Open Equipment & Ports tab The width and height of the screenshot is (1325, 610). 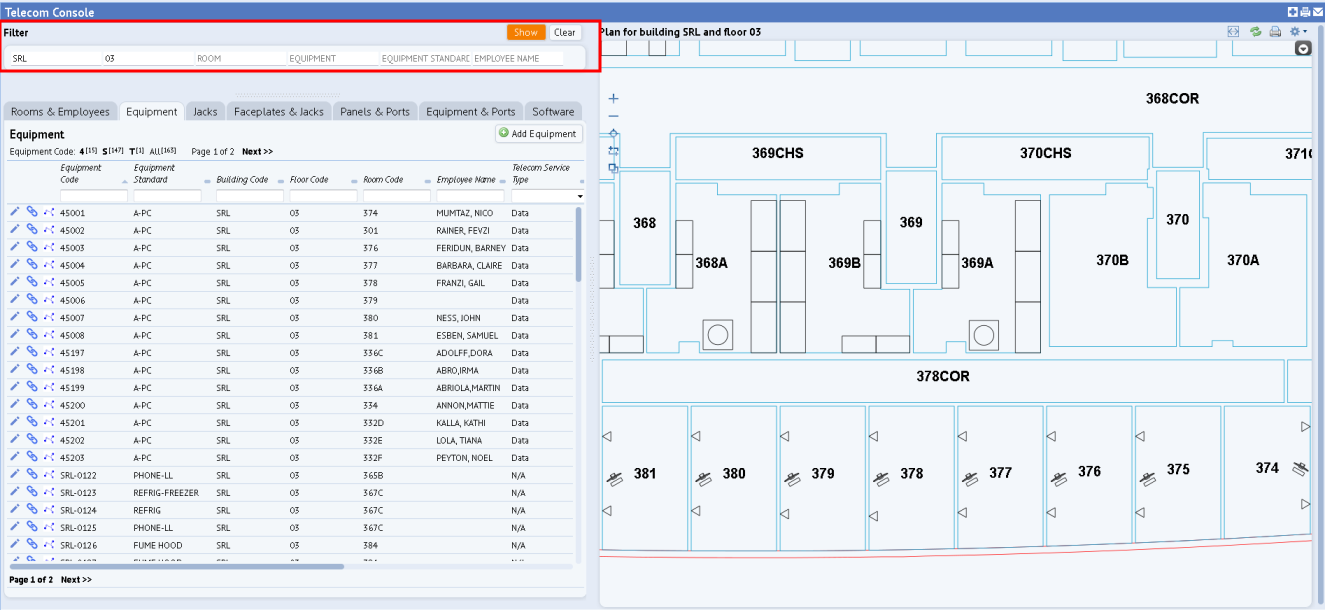coord(471,111)
